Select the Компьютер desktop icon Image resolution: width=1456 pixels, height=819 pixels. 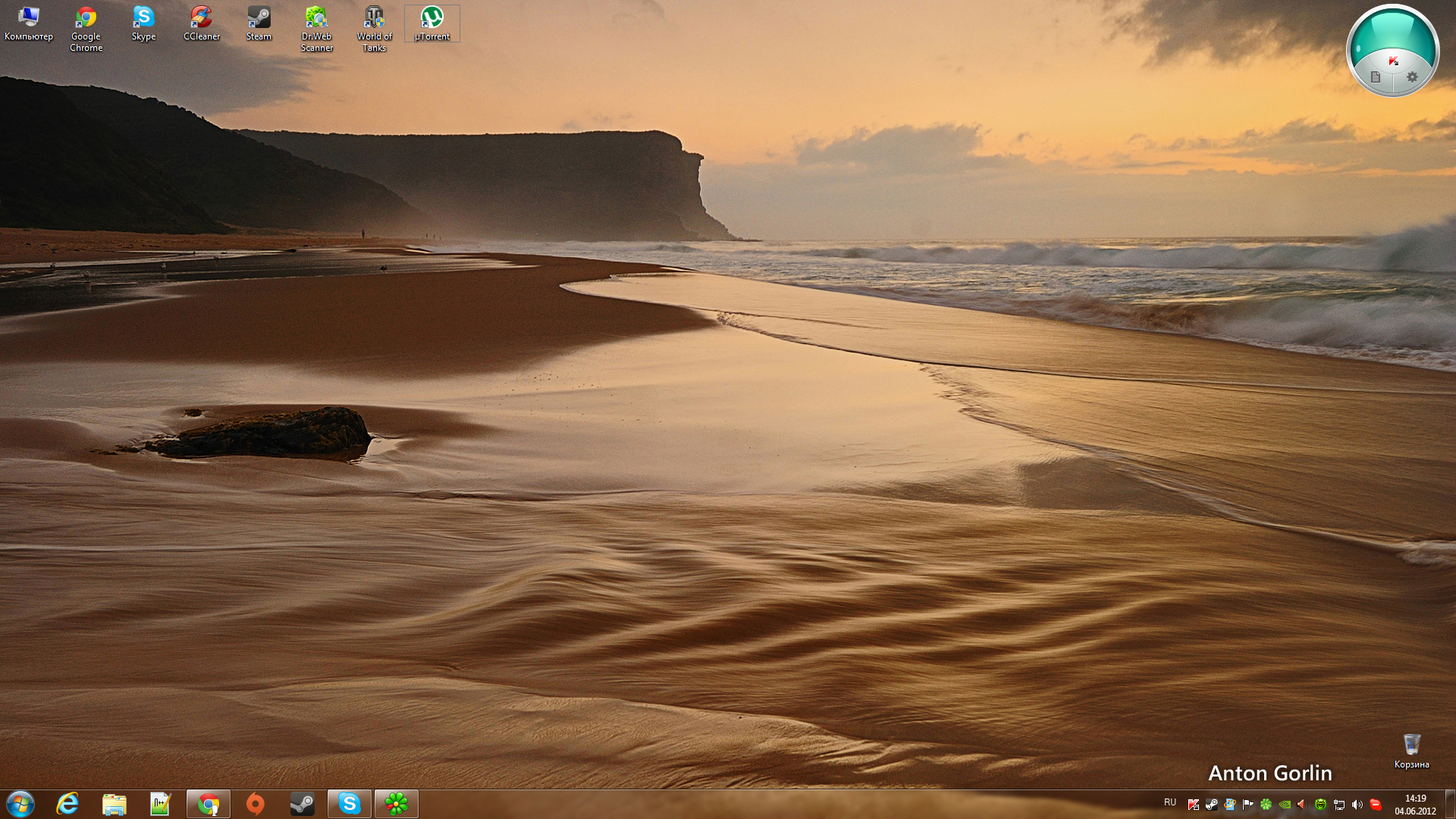(x=28, y=24)
